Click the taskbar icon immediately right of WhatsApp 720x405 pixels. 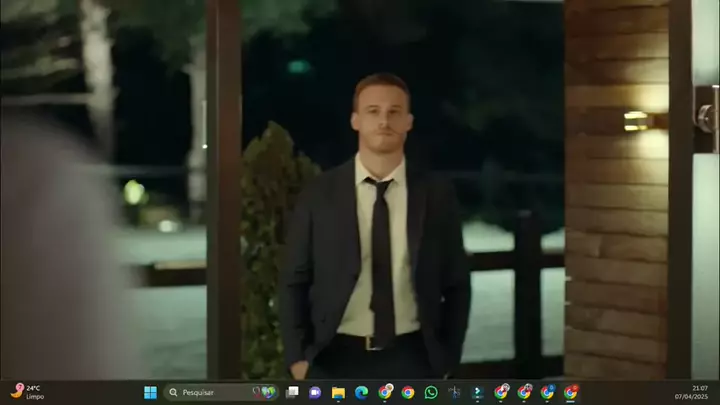[455, 392]
